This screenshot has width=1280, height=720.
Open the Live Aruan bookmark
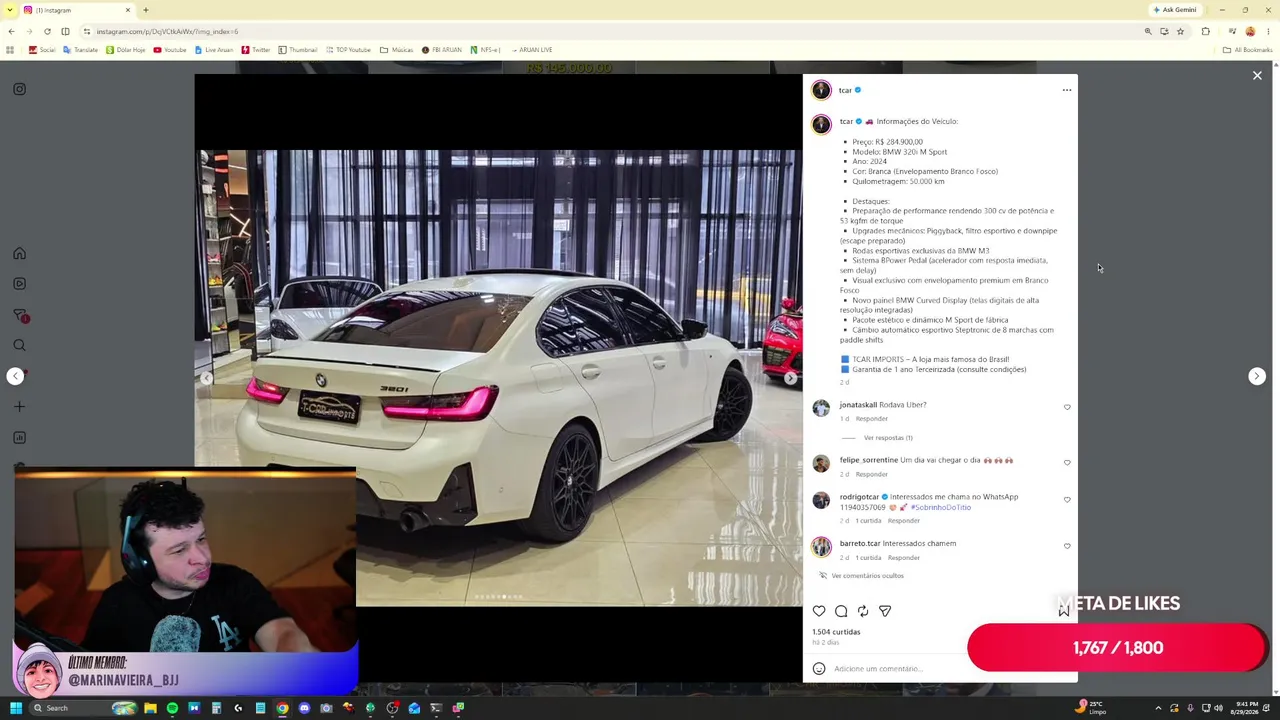214,50
